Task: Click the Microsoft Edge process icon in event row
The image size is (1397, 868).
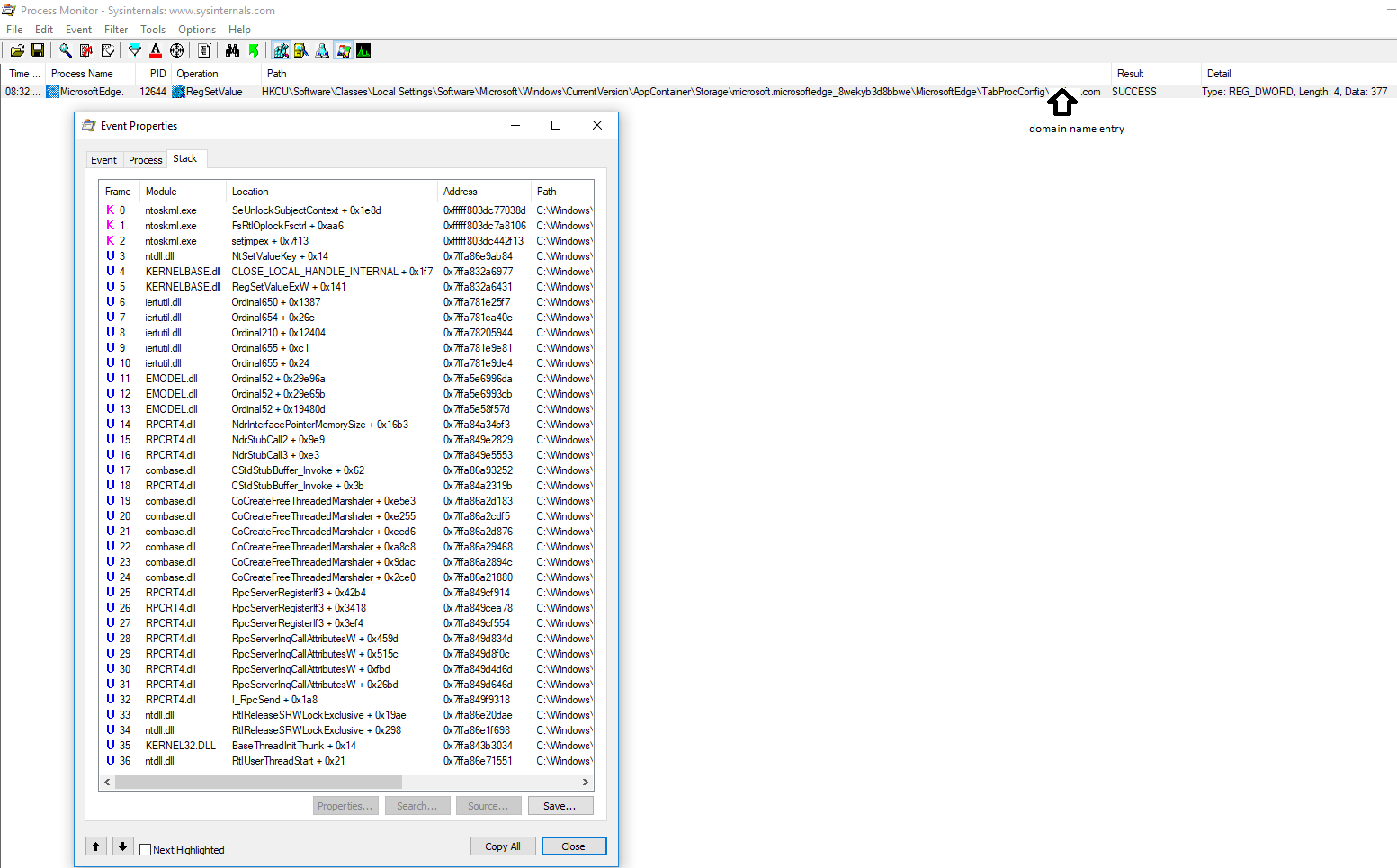Action: click(53, 92)
